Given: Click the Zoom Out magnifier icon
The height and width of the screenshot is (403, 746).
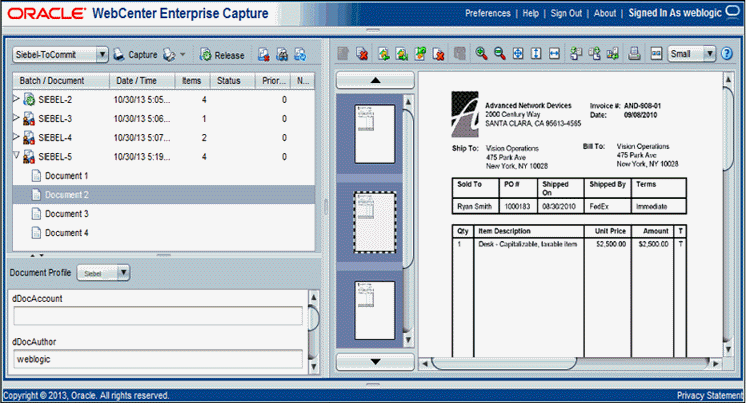Looking at the screenshot, I should pos(500,53).
